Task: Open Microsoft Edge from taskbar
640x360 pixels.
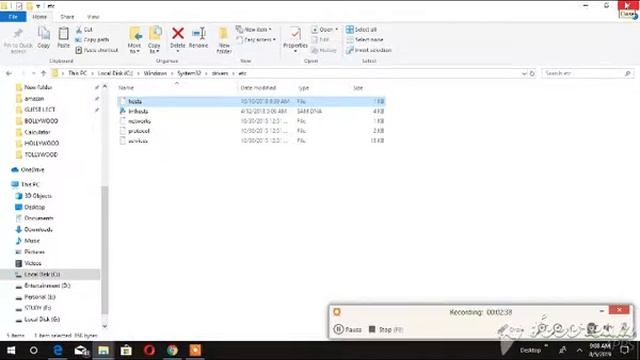Action: (x=58, y=350)
